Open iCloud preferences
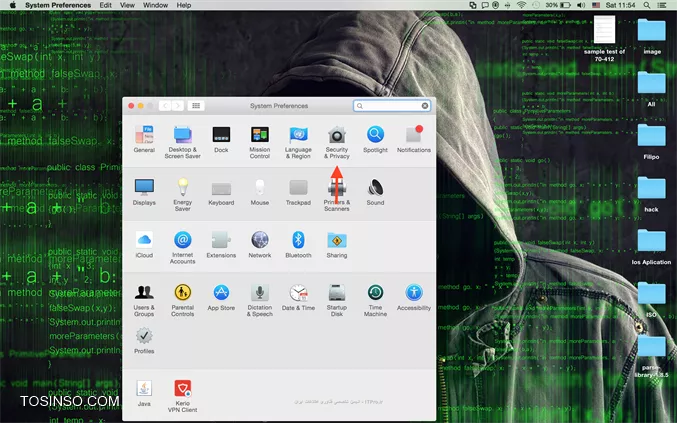This screenshot has height=423, width=677. click(x=144, y=245)
